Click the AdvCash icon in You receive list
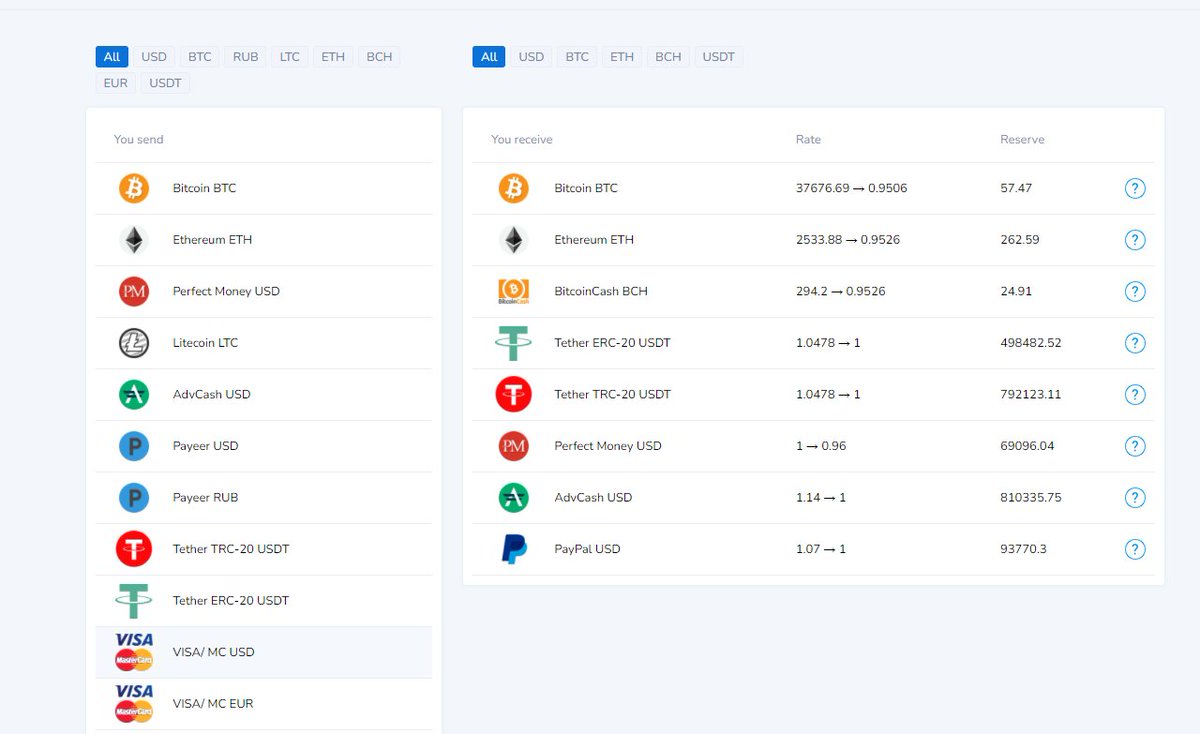 pyautogui.click(x=514, y=497)
